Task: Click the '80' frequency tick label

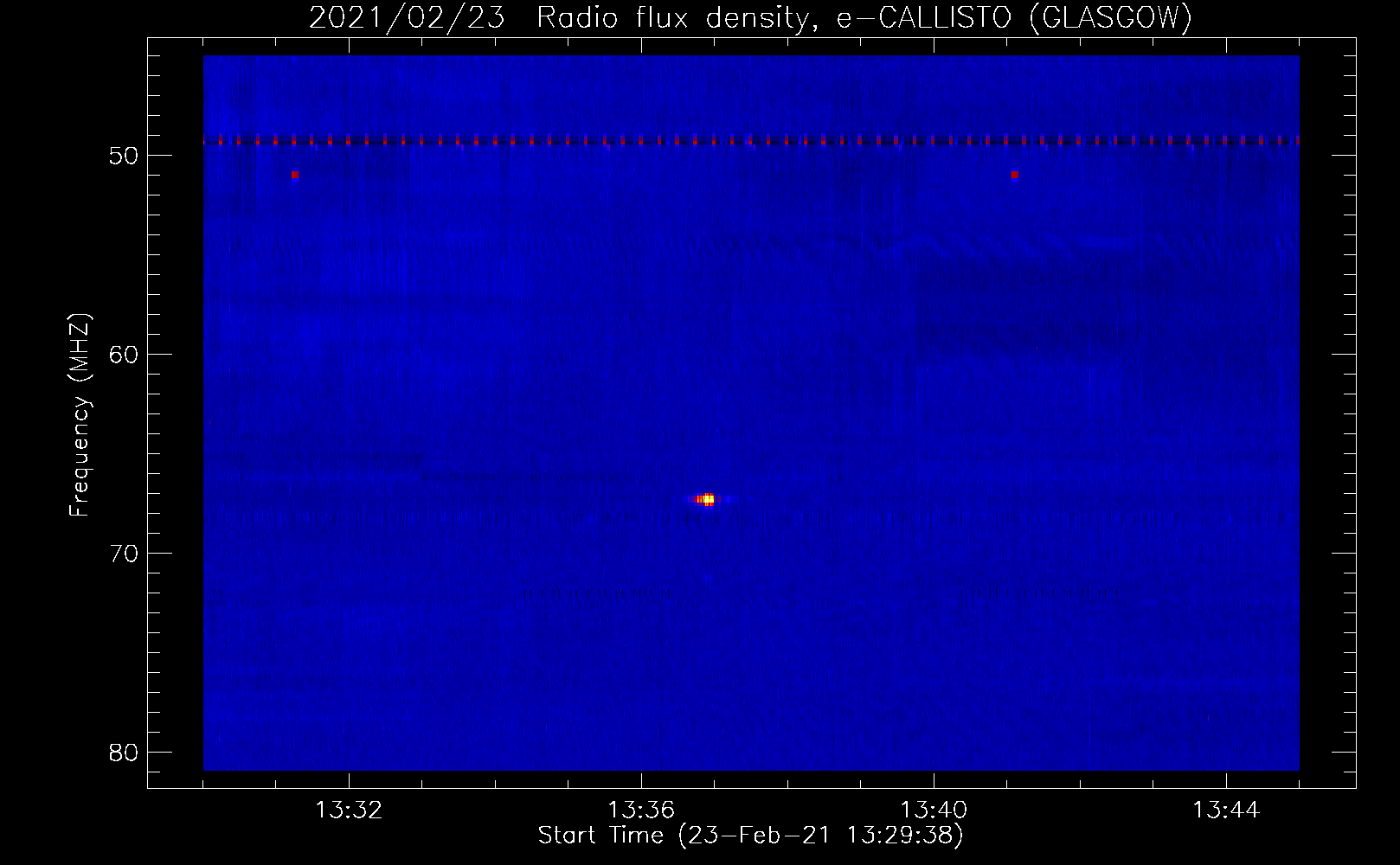Action: pos(124,753)
